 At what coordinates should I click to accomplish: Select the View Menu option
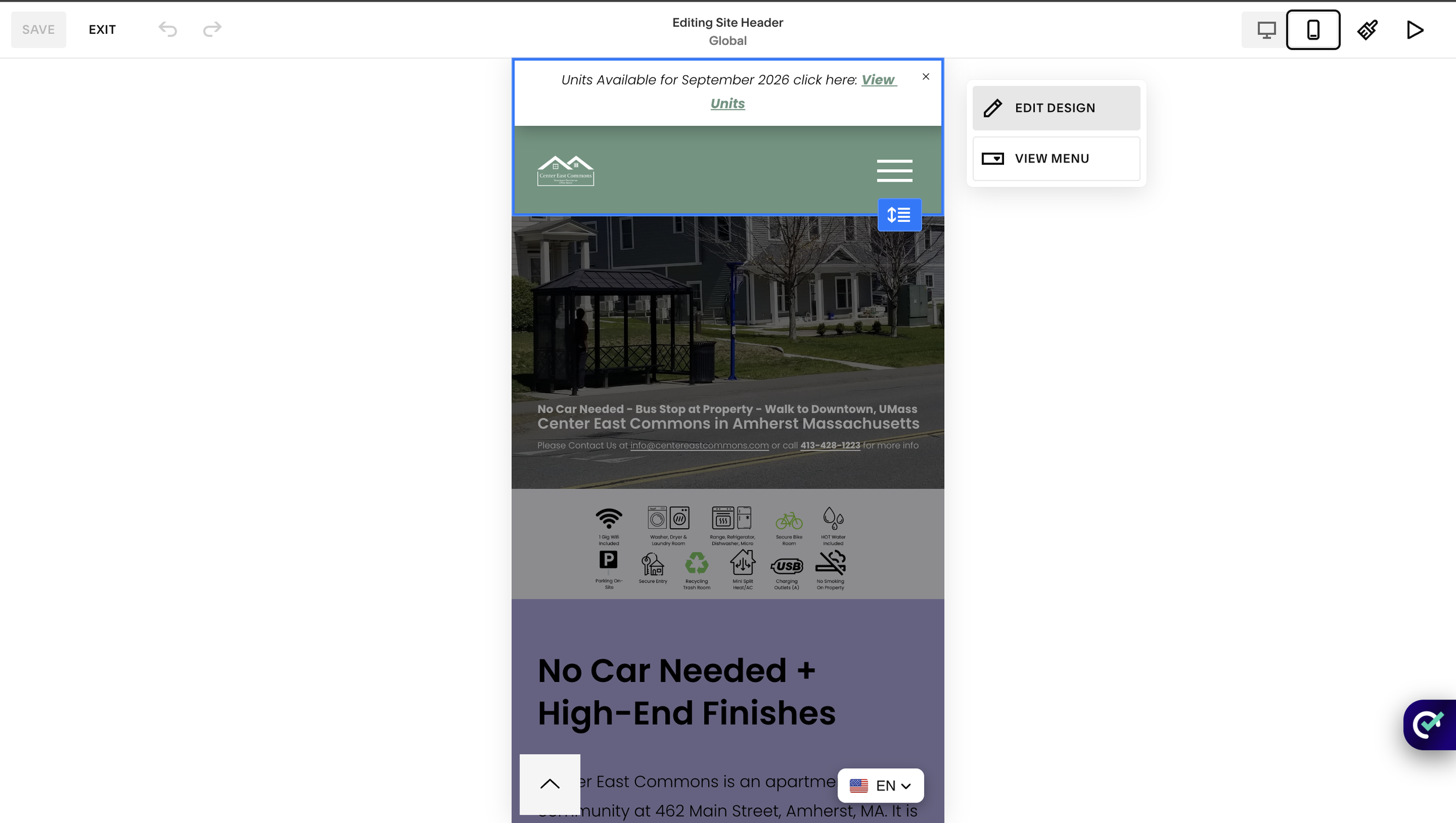(1056, 158)
